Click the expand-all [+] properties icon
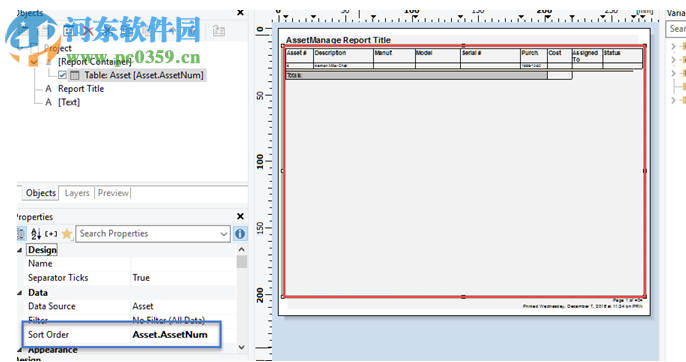The image size is (686, 362). coord(51,234)
